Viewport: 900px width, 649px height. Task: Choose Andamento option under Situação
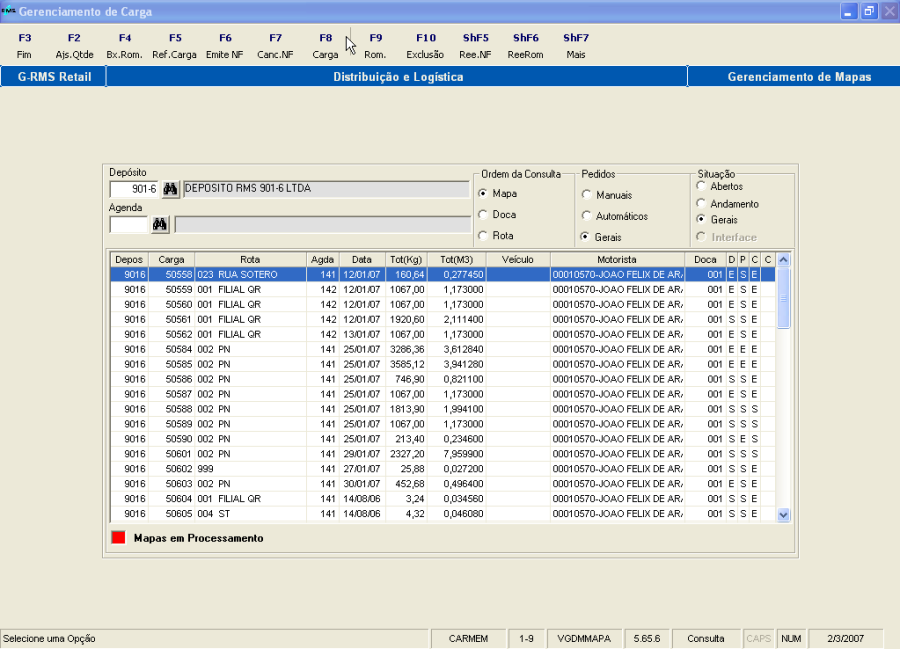coord(701,204)
